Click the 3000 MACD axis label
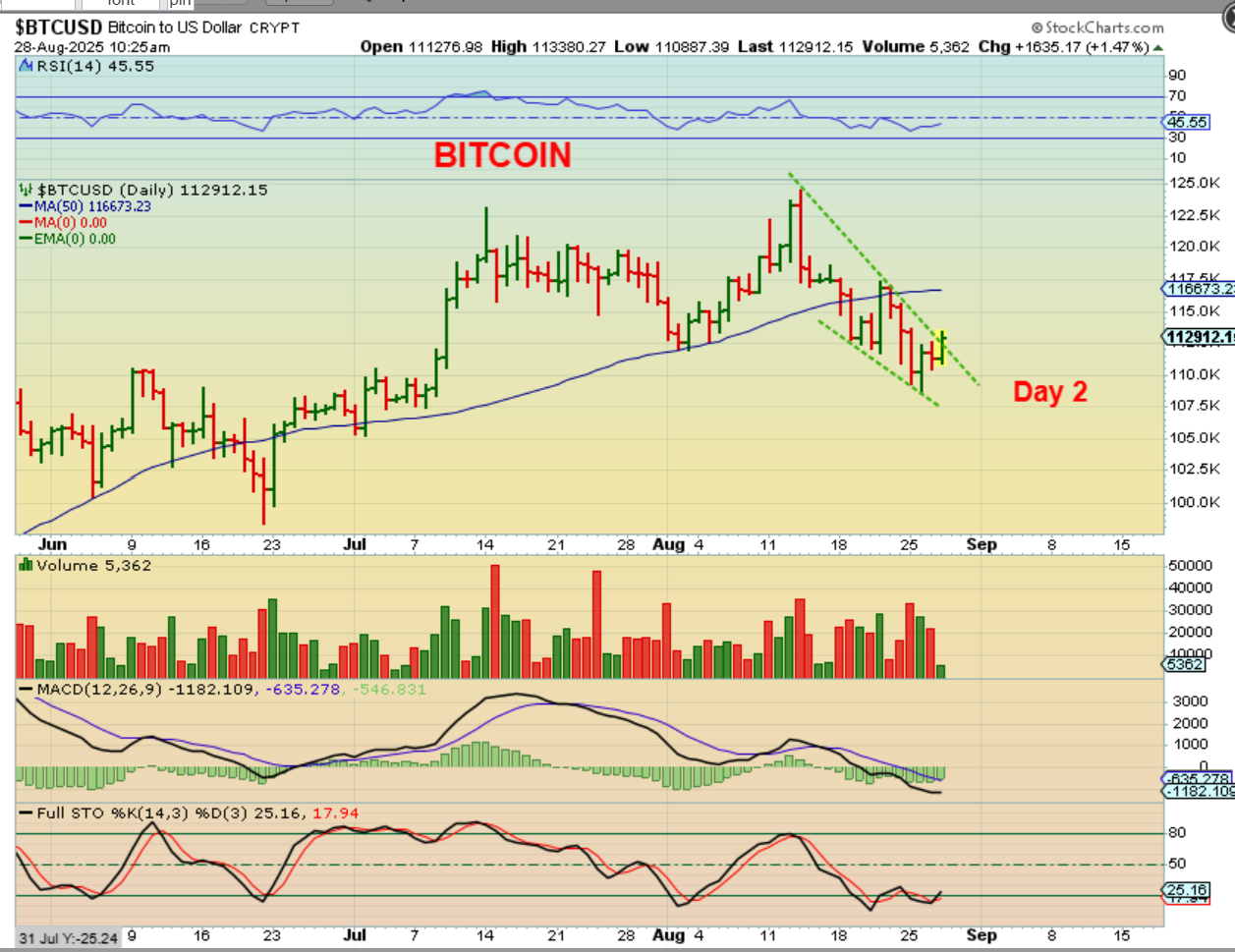The height and width of the screenshot is (952, 1235). 1190,700
